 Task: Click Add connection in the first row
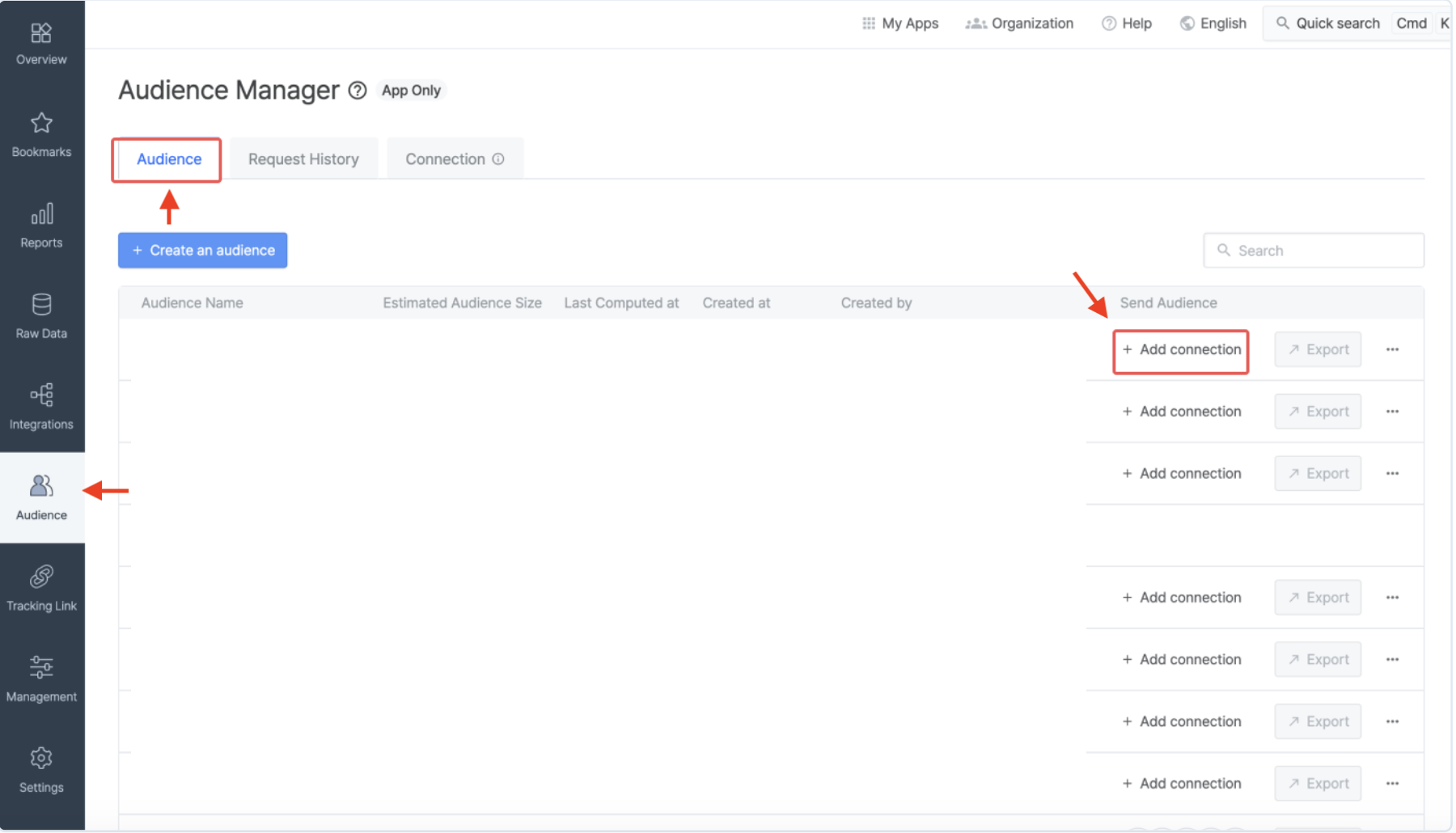[1182, 349]
